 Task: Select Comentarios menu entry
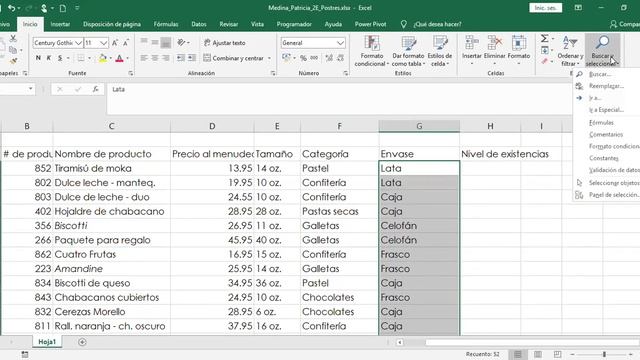click(x=606, y=134)
